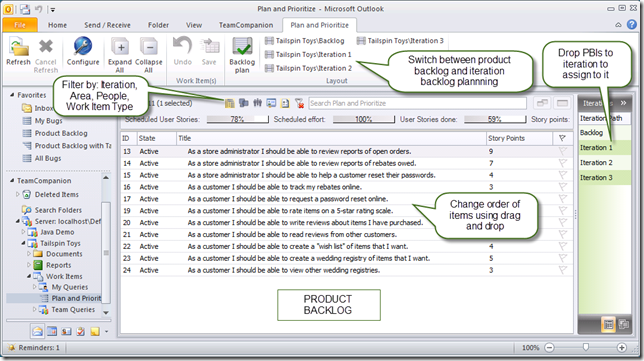
Task: Open the navigation buttons configure dropdown
Action: pyautogui.click(x=106, y=331)
